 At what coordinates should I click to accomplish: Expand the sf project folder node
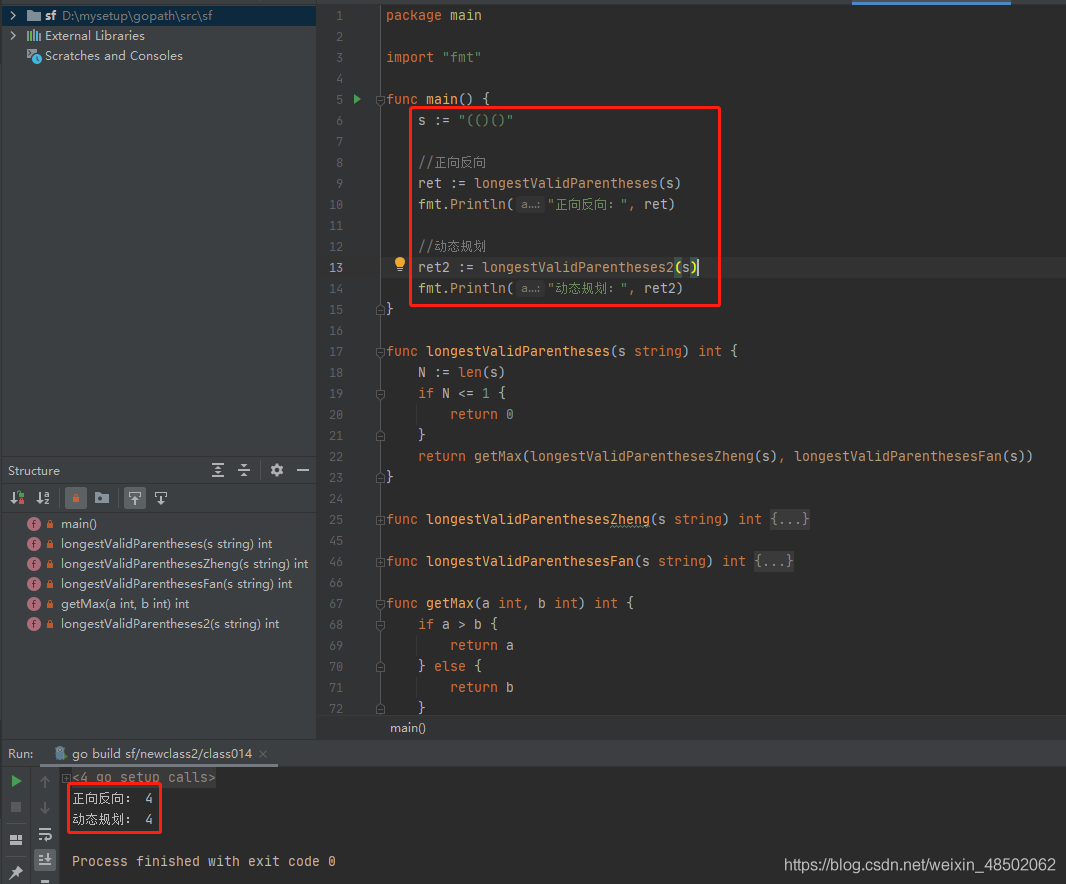13,15
